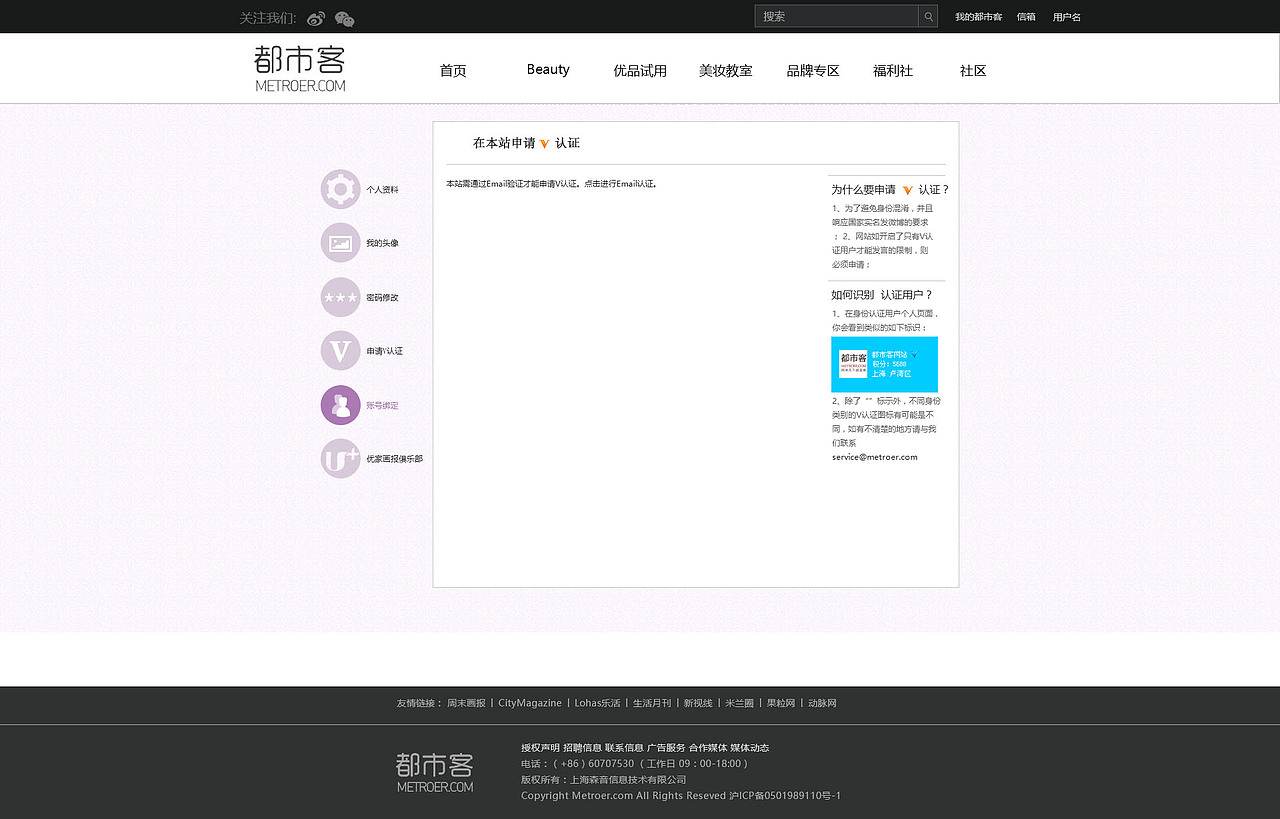Open 动脉网 friendly link
Screen dimensions: 1280x819
(822, 703)
